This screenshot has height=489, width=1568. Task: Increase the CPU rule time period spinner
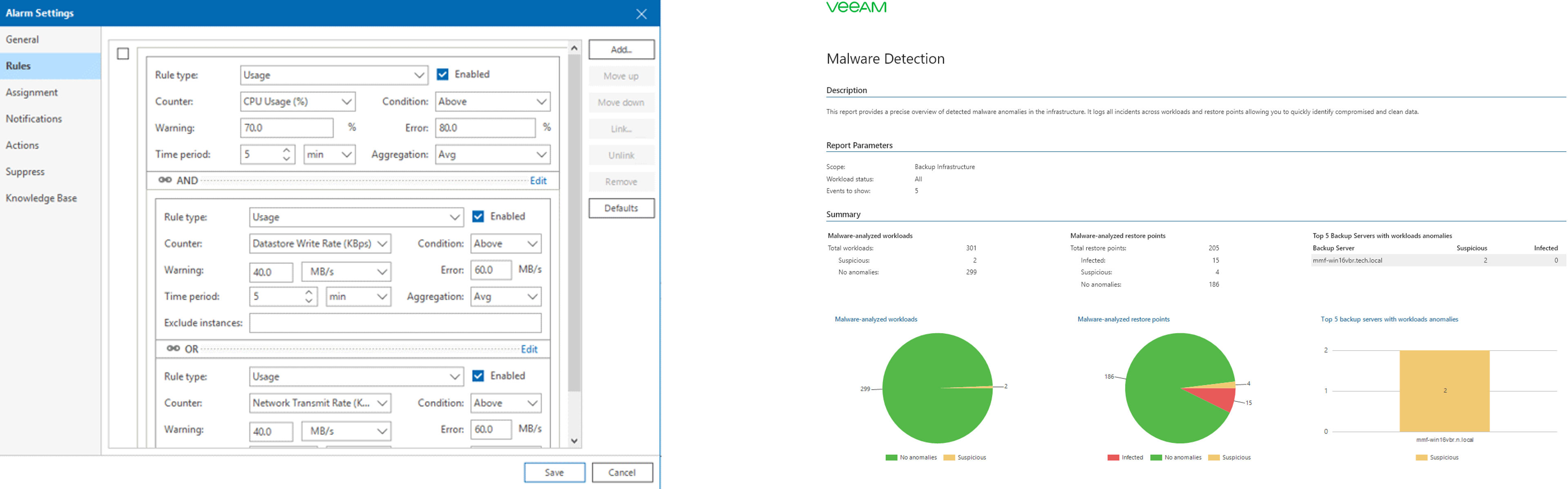pos(286,150)
